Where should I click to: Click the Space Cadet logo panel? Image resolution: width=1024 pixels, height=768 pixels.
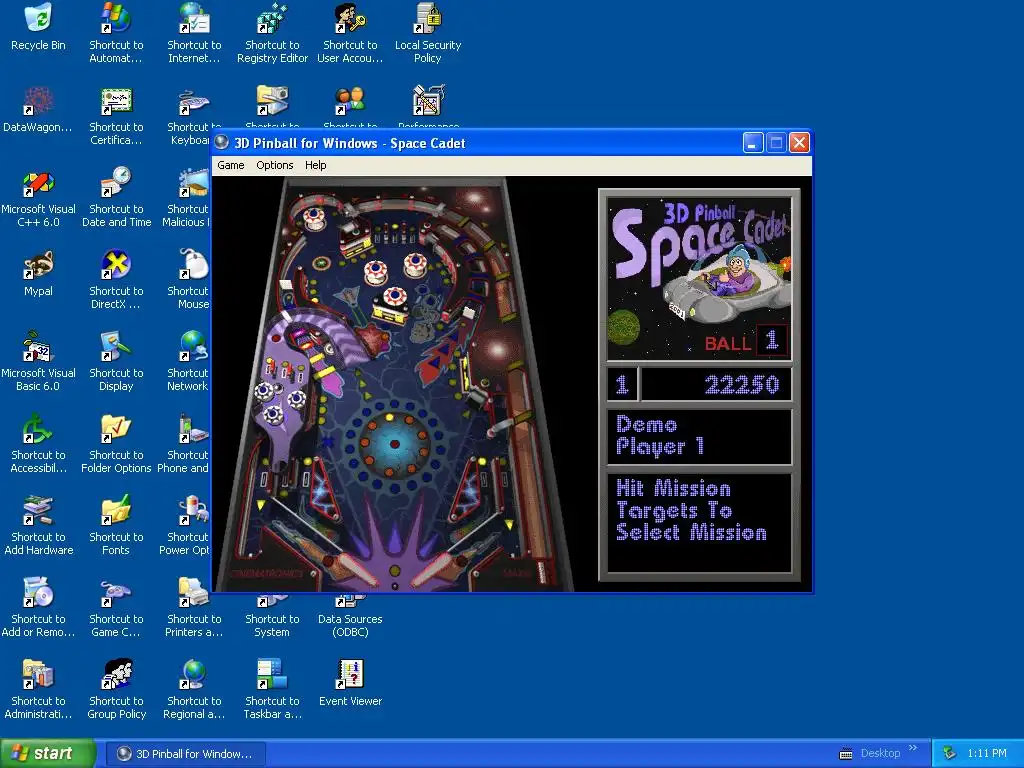(x=699, y=279)
